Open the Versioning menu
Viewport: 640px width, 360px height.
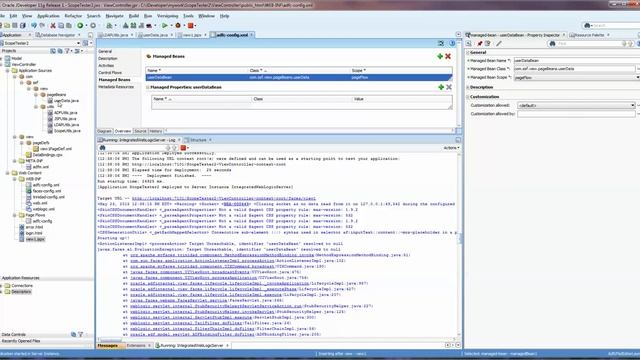167,16
